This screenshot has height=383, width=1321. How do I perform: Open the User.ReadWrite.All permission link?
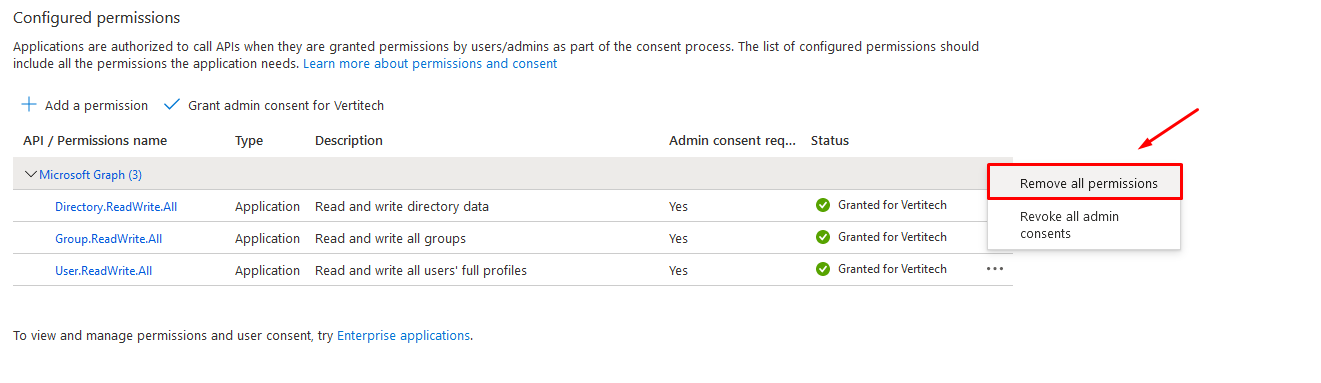click(x=104, y=270)
